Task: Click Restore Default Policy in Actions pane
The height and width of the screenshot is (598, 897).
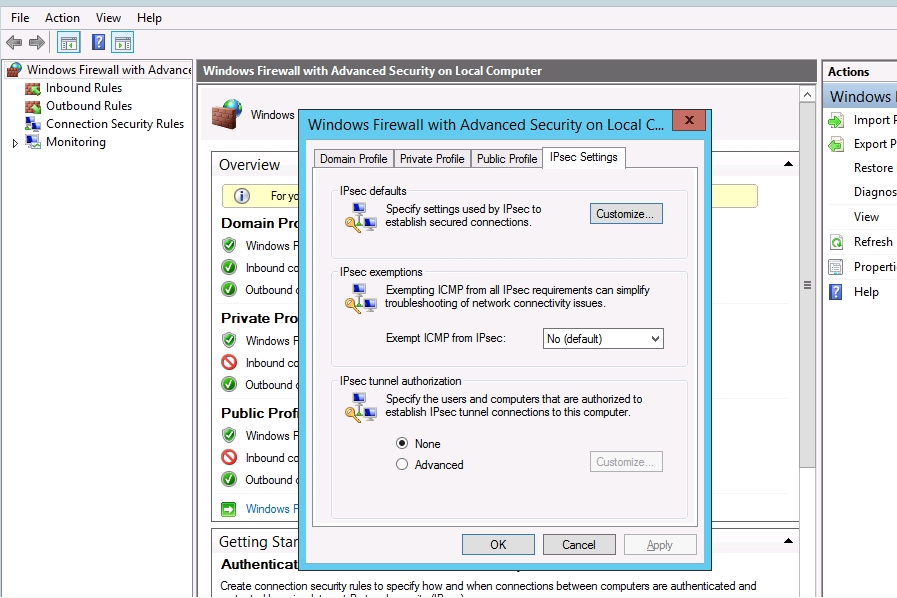Action: click(x=875, y=168)
